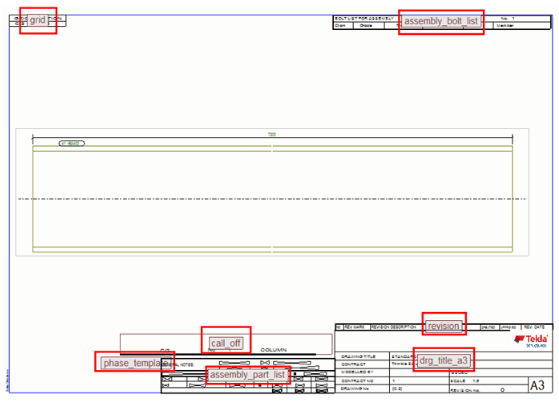This screenshot has height=404, width=559.
Task: Select the call_off template label
Action: [x=226, y=343]
